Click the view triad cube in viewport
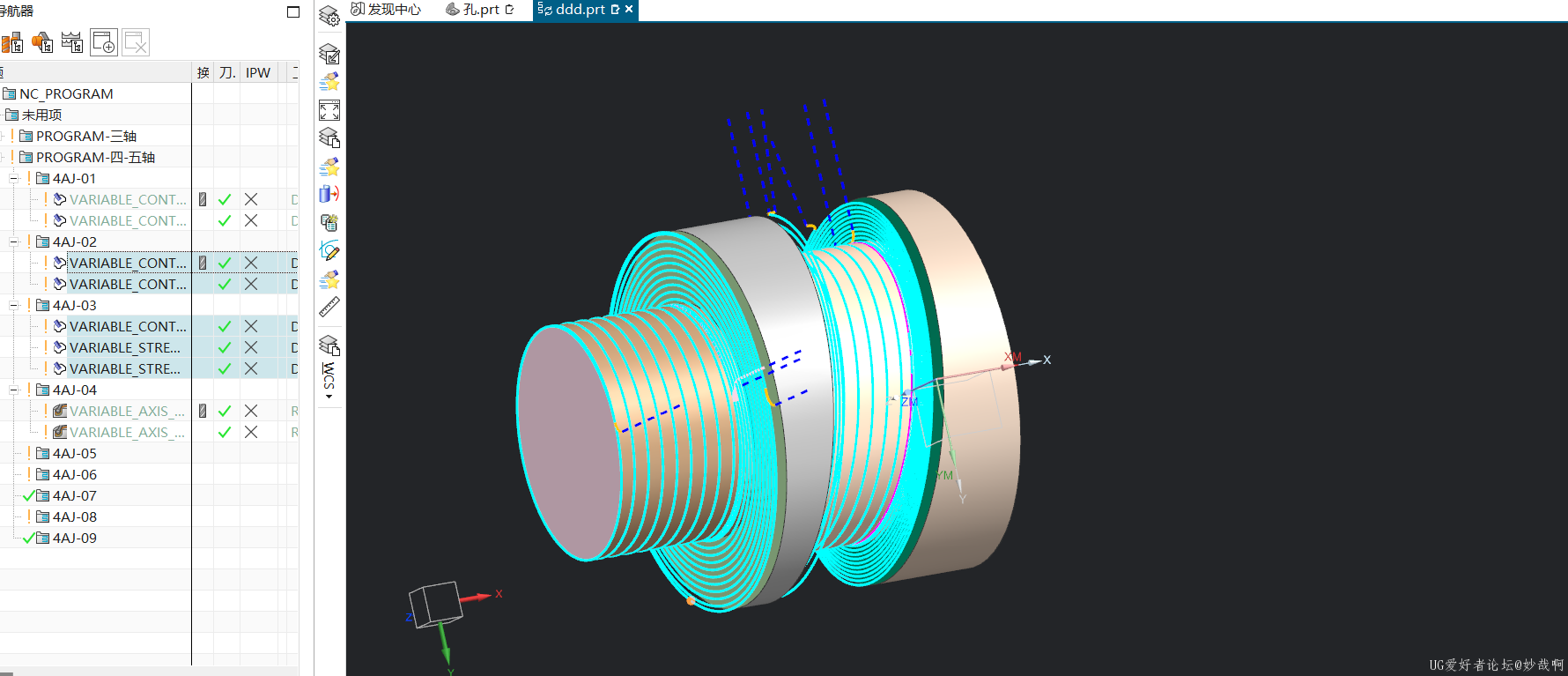 tap(436, 605)
